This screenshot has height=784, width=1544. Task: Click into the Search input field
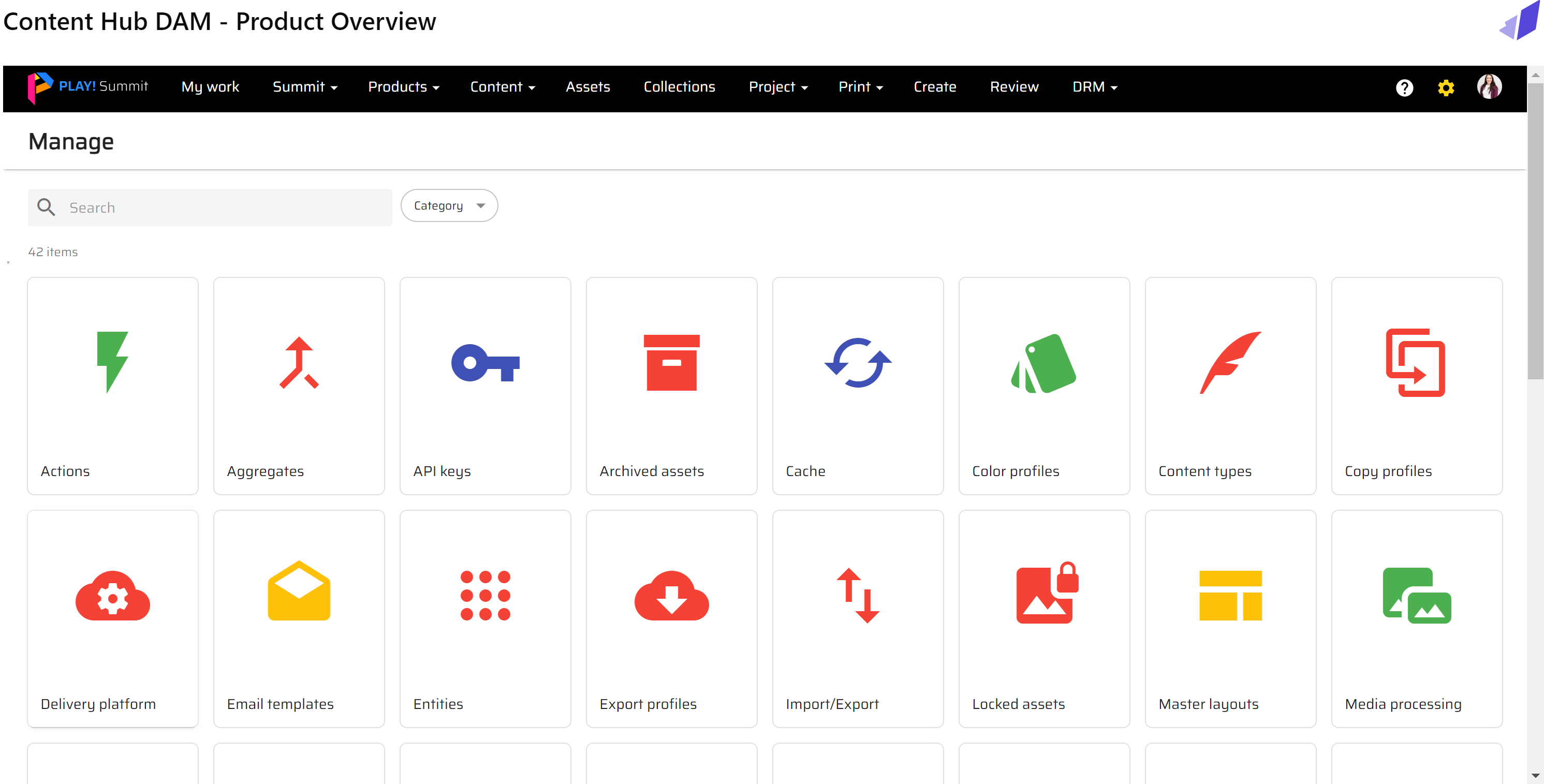tap(228, 208)
